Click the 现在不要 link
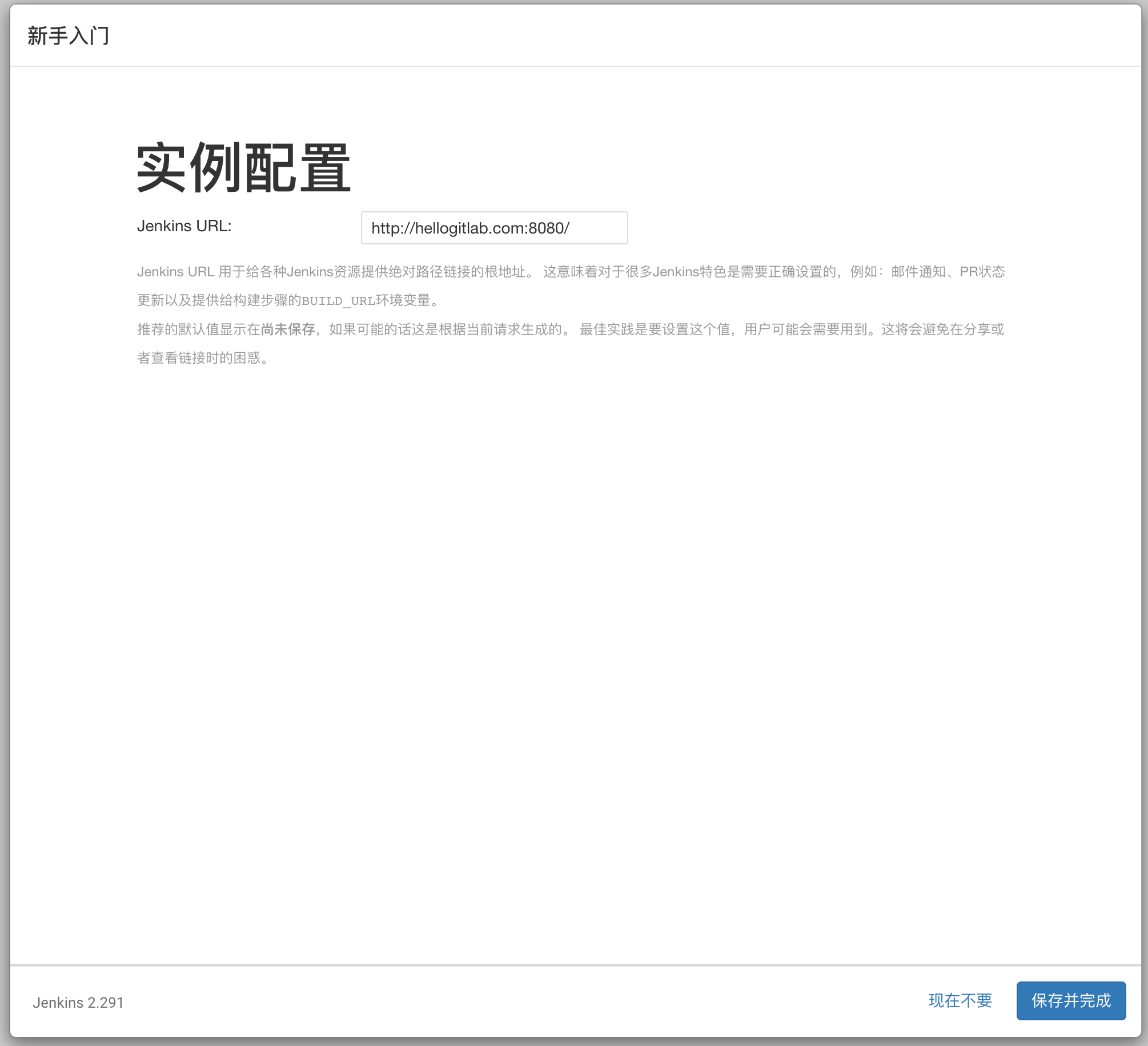 [x=960, y=1000]
